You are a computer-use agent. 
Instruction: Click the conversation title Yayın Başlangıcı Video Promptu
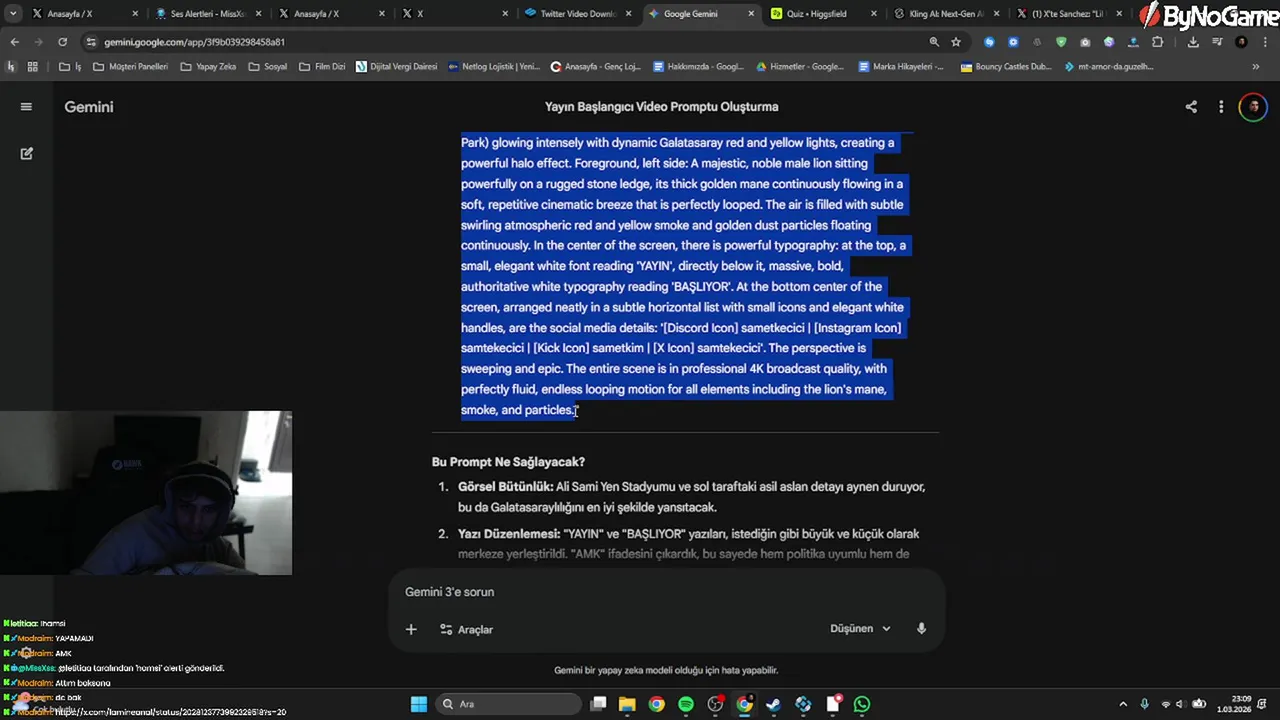(x=661, y=107)
